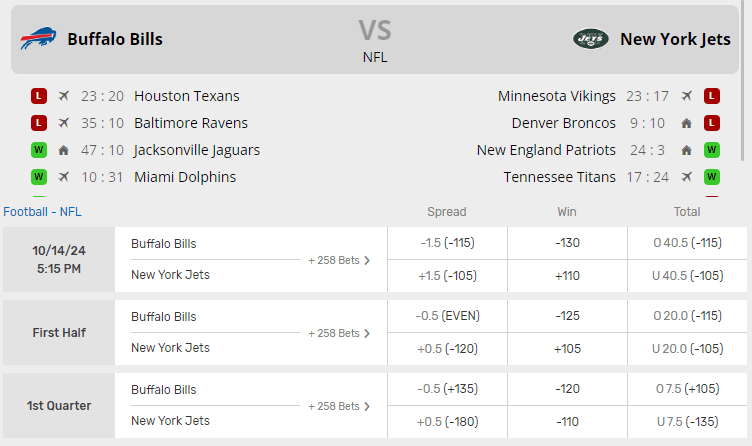This screenshot has width=752, height=446.
Task: Click the red L badge for Baltimore Ravens
Action: tap(39, 123)
